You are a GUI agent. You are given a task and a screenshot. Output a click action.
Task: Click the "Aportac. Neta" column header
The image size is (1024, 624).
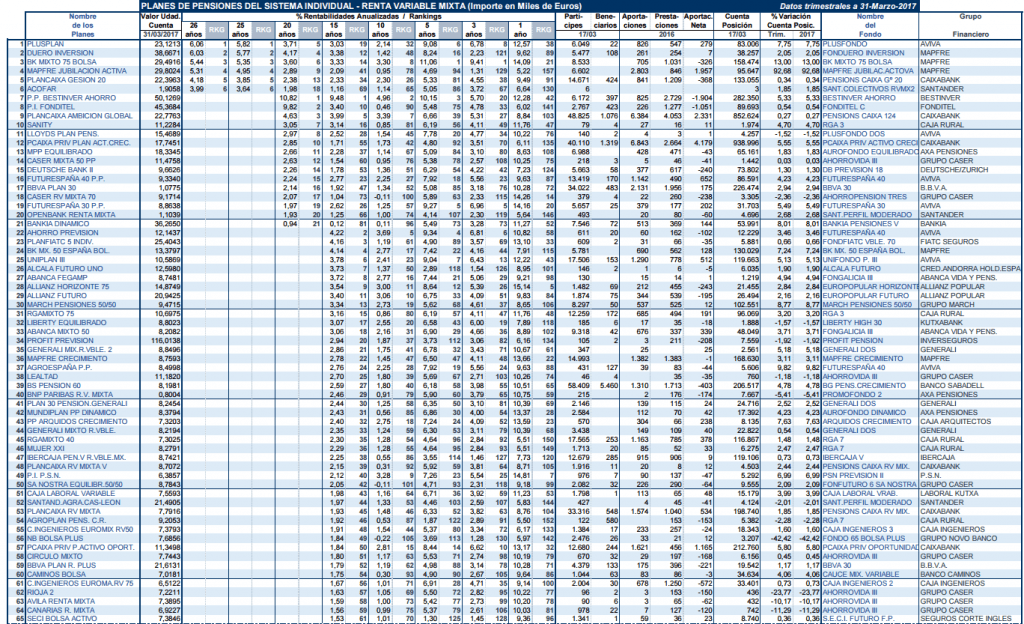point(699,21)
